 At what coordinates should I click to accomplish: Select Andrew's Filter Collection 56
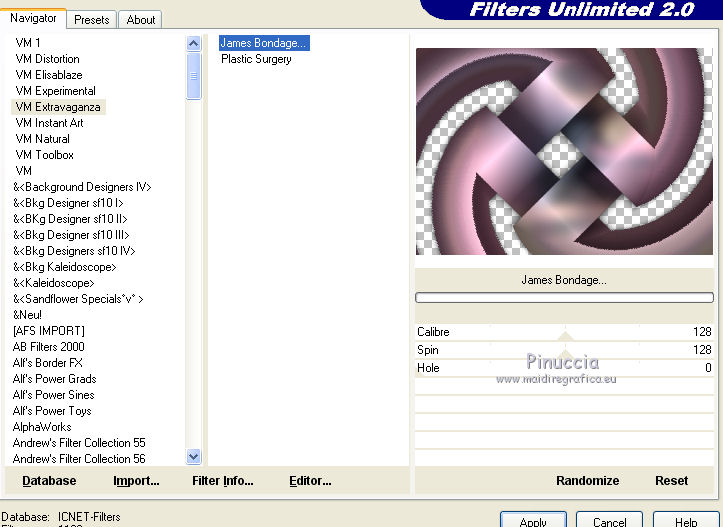click(x=79, y=459)
